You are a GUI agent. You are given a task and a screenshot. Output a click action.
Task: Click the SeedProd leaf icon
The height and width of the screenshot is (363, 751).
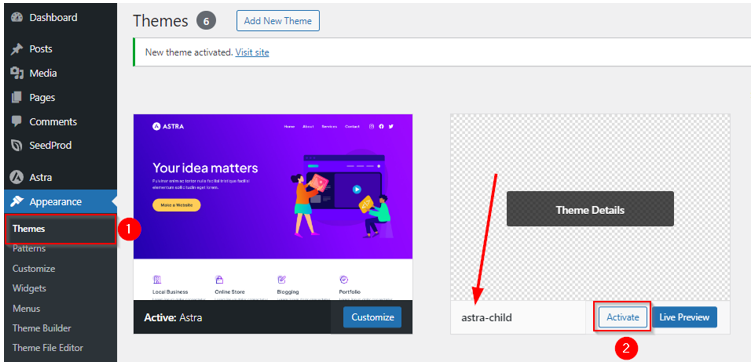(x=17, y=146)
